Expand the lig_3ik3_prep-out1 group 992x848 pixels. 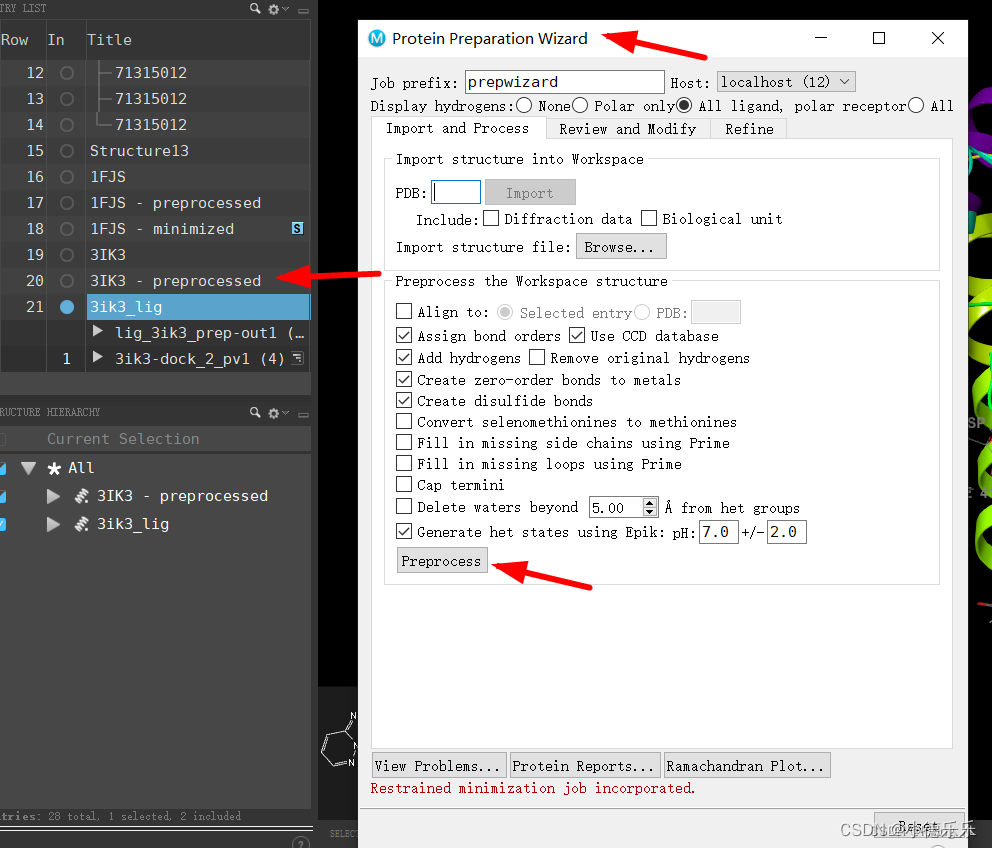97,332
